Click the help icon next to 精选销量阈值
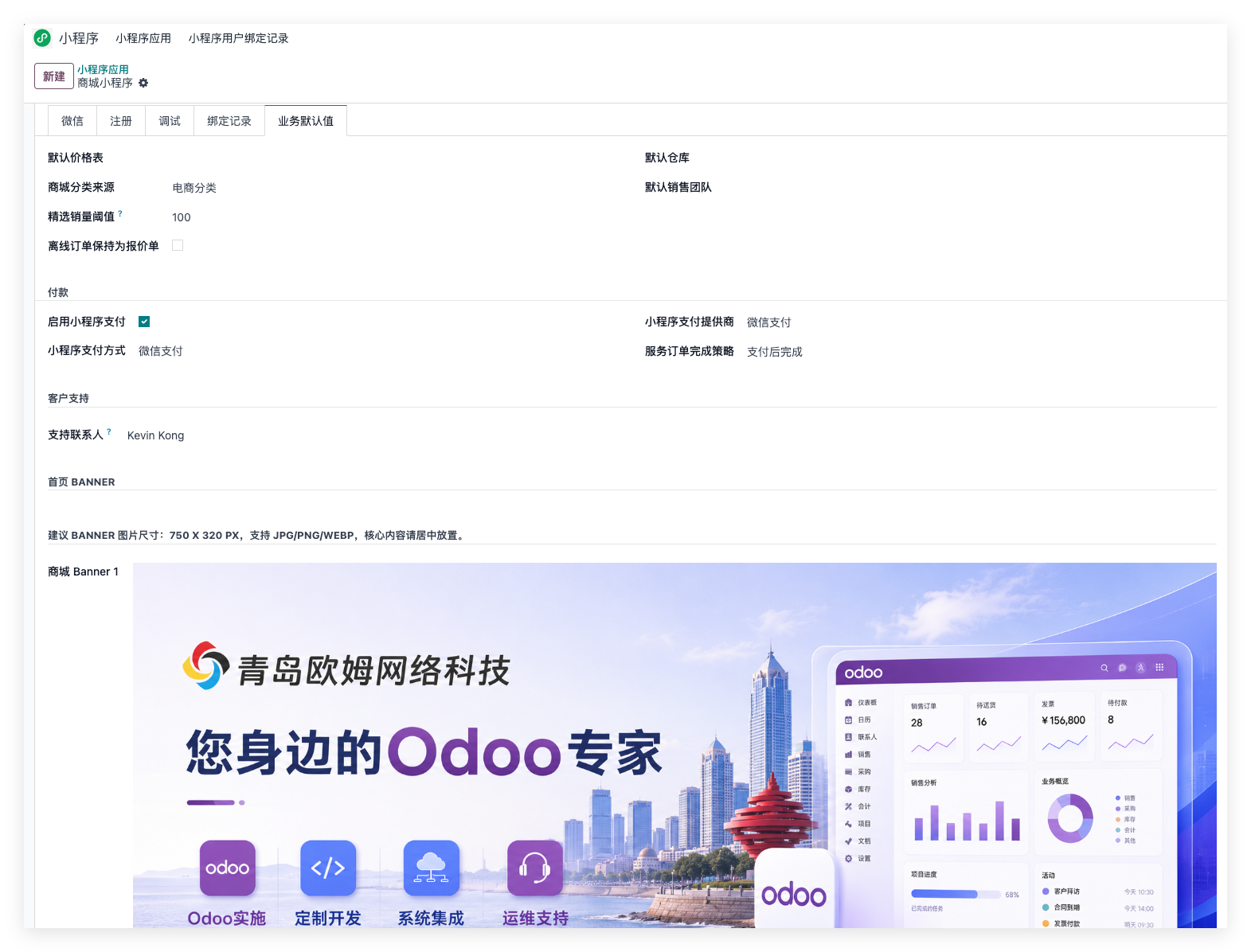Image resolution: width=1251 pixels, height=952 pixels. tap(120, 213)
